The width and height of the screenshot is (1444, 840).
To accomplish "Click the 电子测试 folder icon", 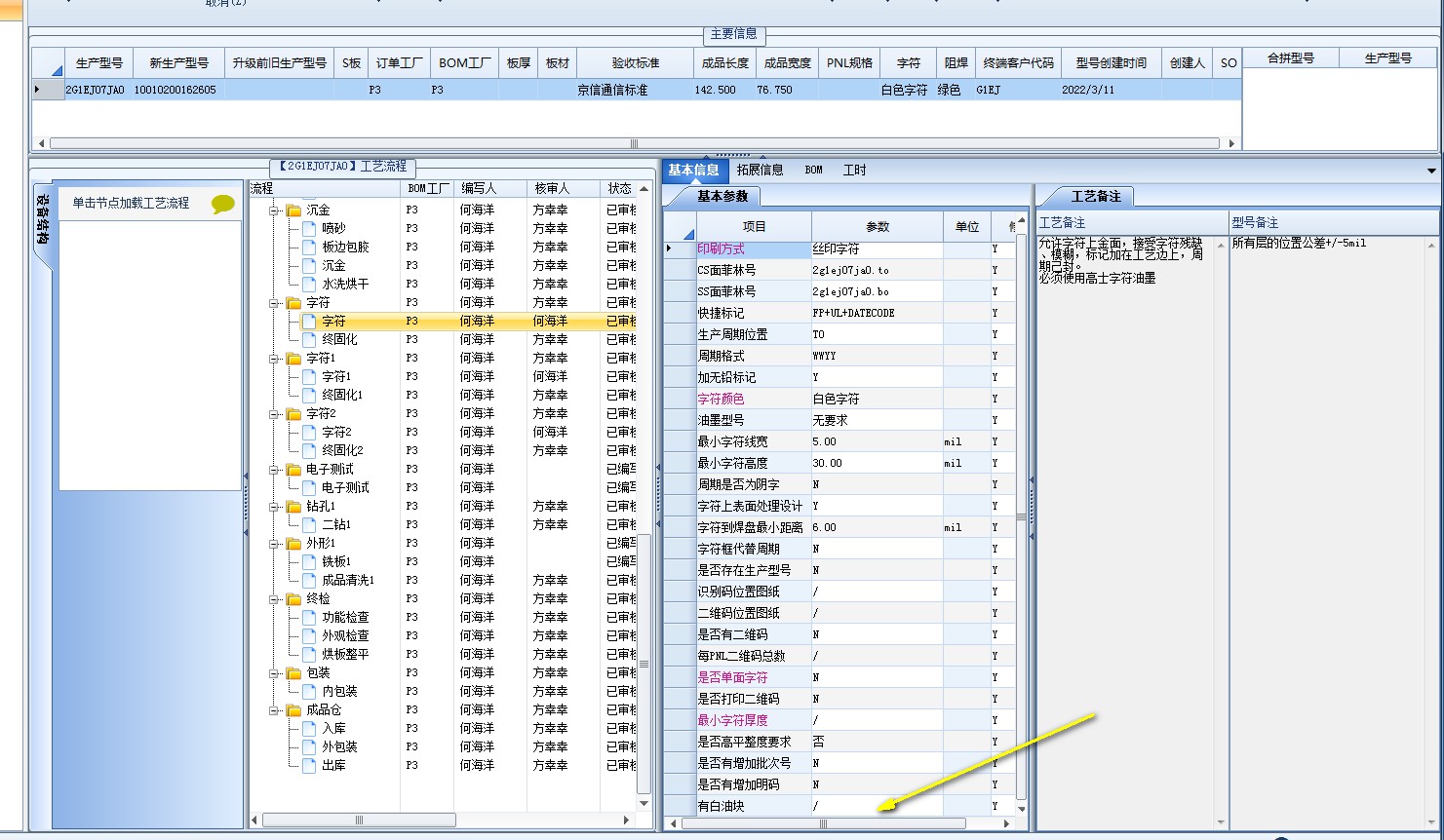I will (x=293, y=469).
